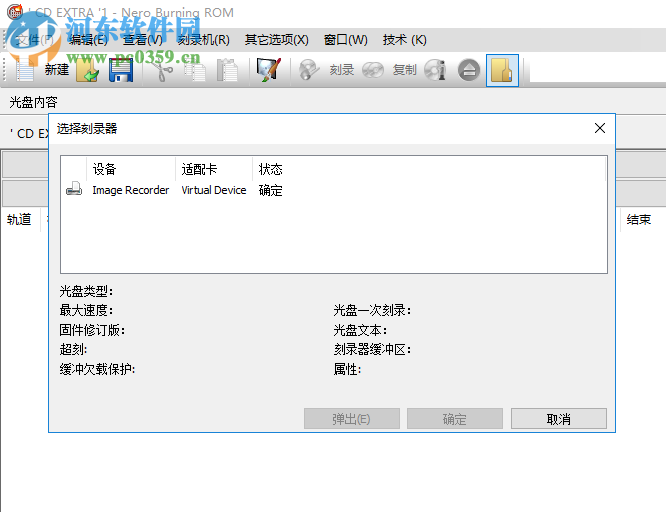Click the 取消 button
Screen dimensions: 666x512
[559, 419]
